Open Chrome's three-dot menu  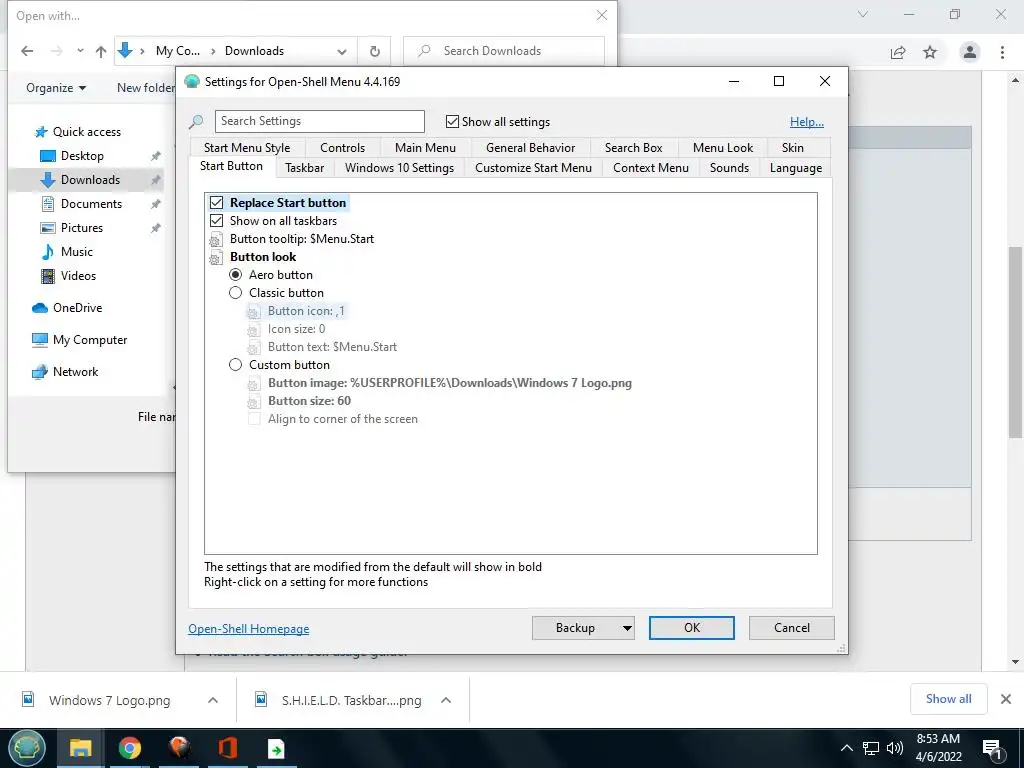click(1002, 52)
